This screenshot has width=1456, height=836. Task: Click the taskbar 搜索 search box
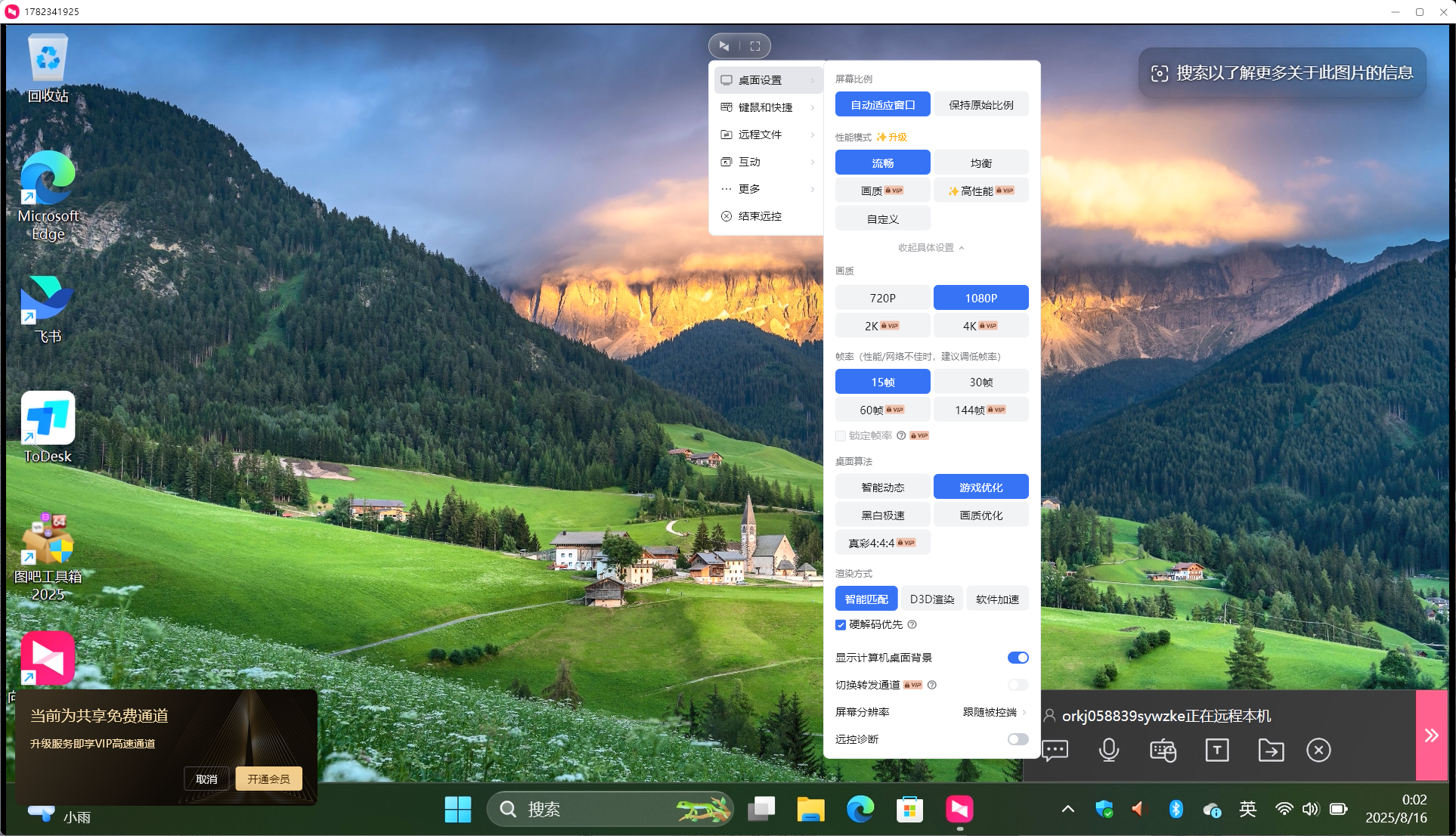[x=609, y=810]
